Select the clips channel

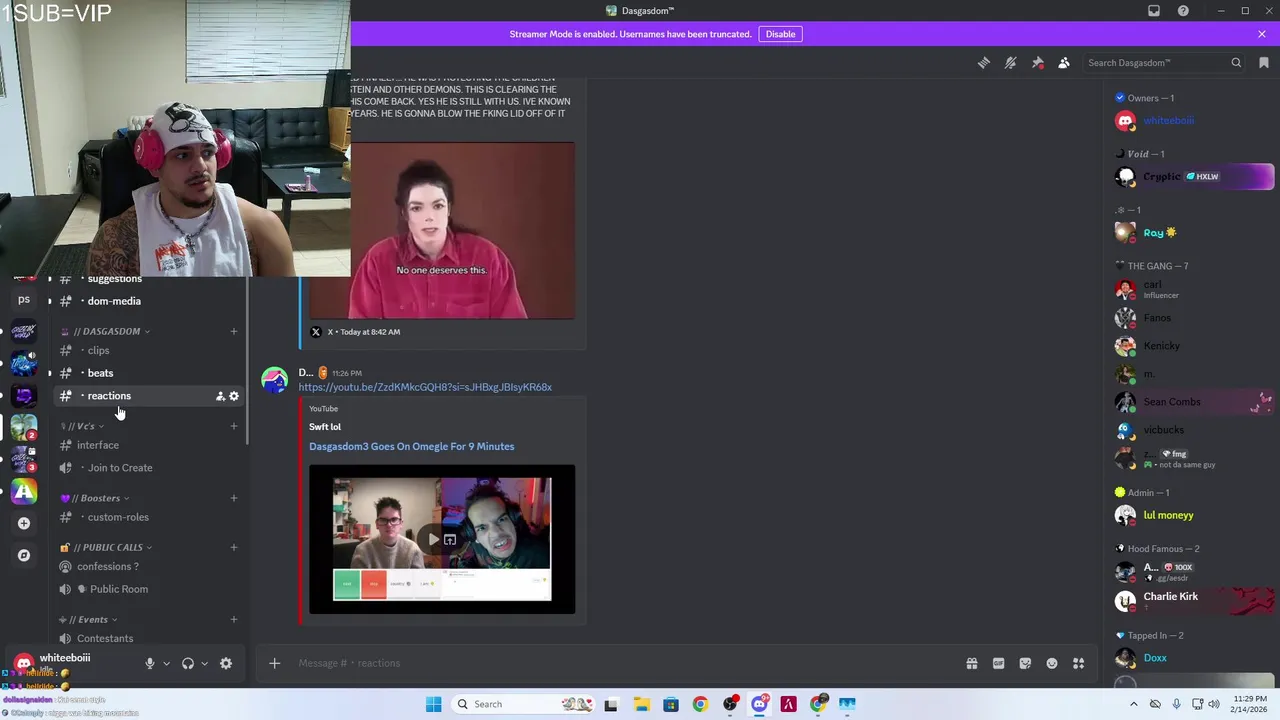point(148,350)
